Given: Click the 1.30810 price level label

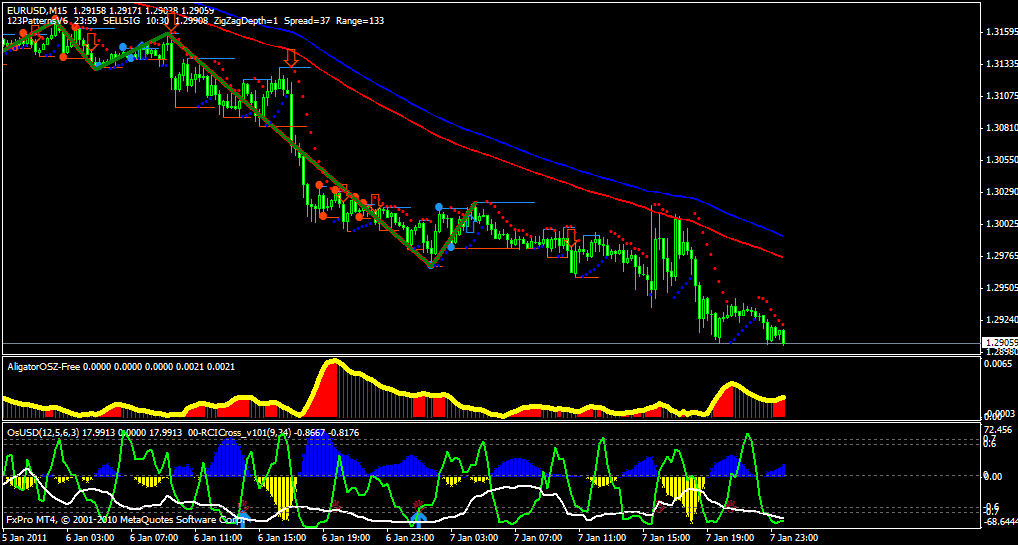Looking at the screenshot, I should click(x=1000, y=128).
